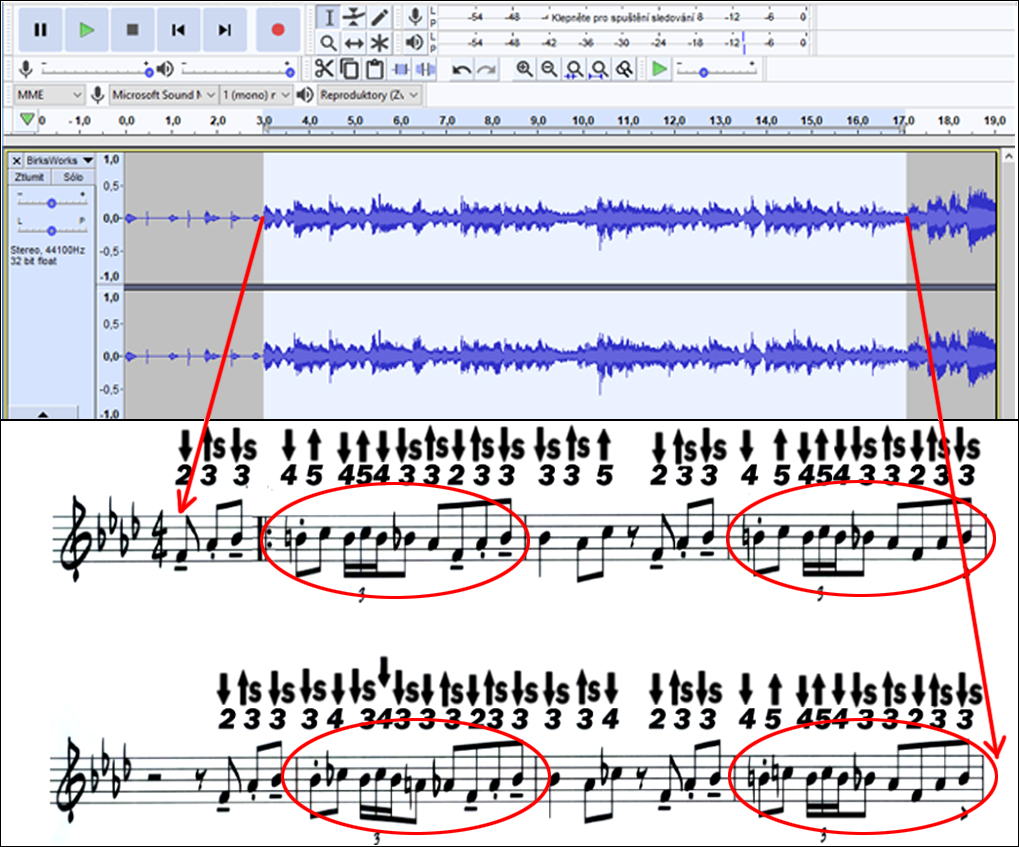Open the Microsoft Sound Mapper input dropdown
Image resolution: width=1019 pixels, height=847 pixels.
coord(163,95)
